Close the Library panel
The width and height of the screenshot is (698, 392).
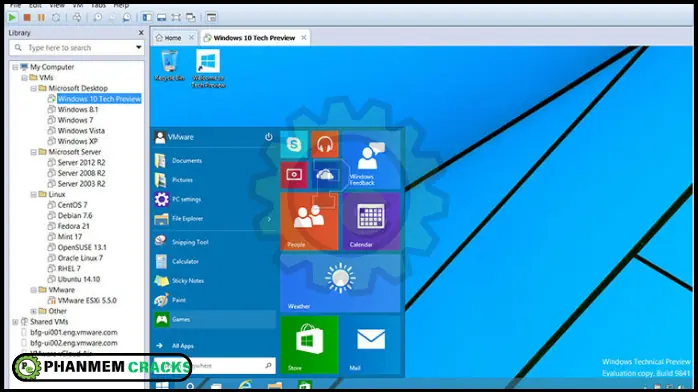(x=141, y=32)
